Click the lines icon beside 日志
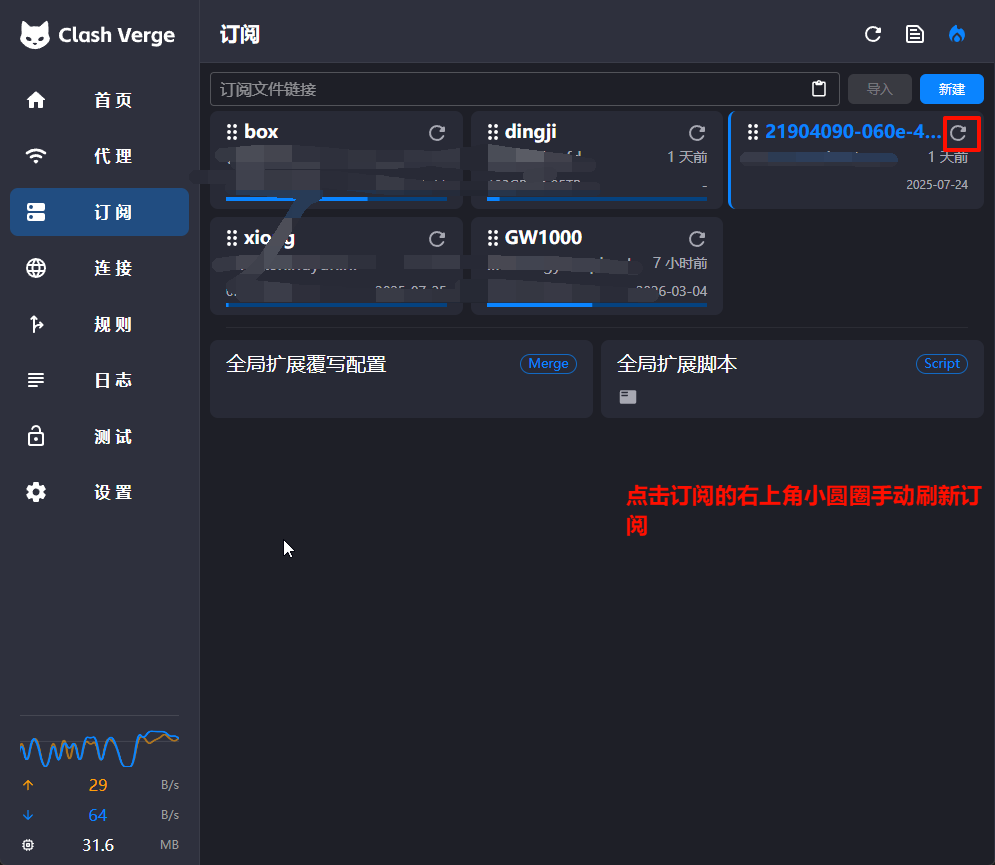 point(36,380)
